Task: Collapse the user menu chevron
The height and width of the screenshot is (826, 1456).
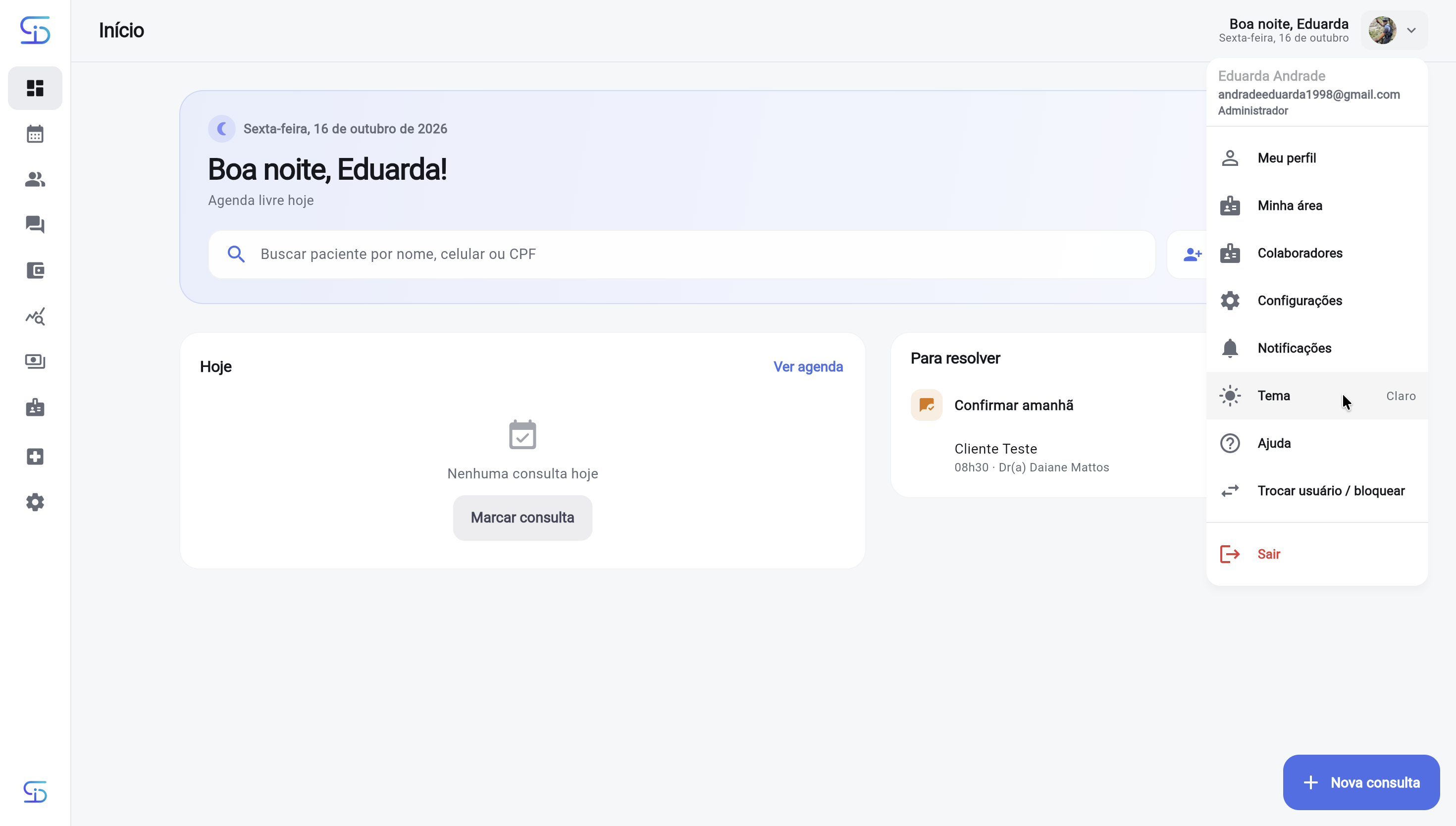Action: coord(1411,31)
